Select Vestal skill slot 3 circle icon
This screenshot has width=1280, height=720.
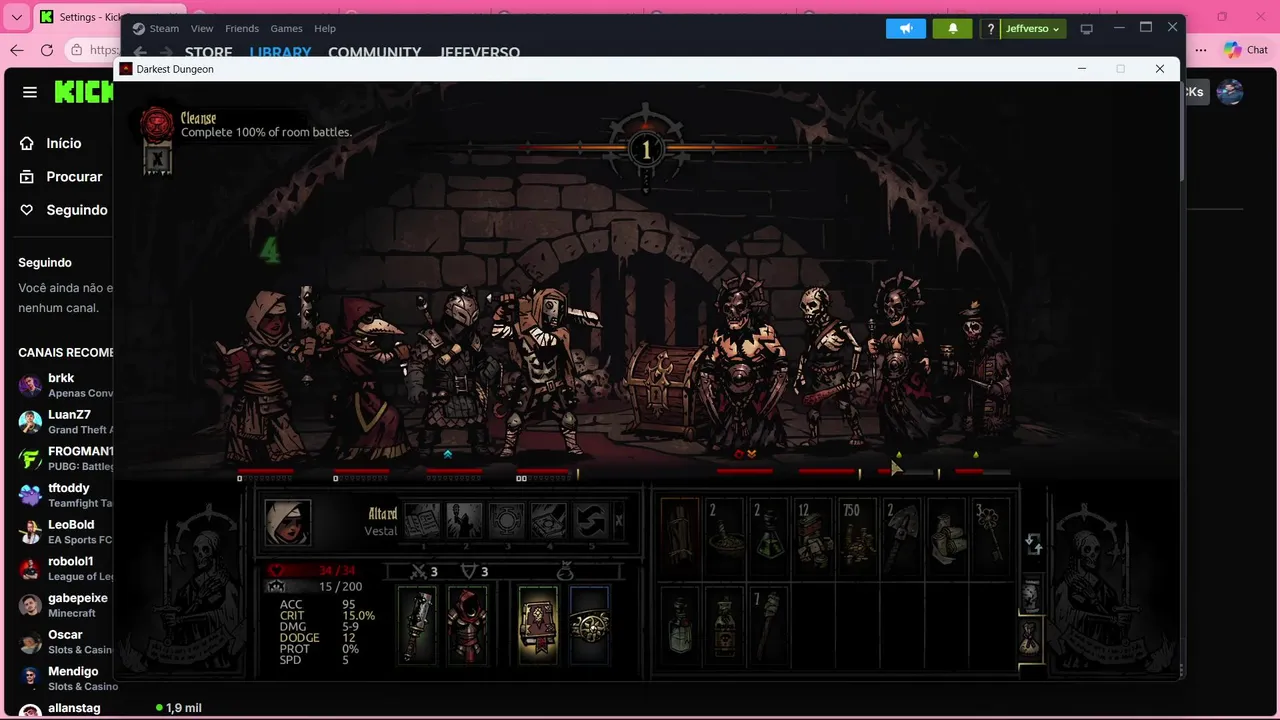coord(507,521)
